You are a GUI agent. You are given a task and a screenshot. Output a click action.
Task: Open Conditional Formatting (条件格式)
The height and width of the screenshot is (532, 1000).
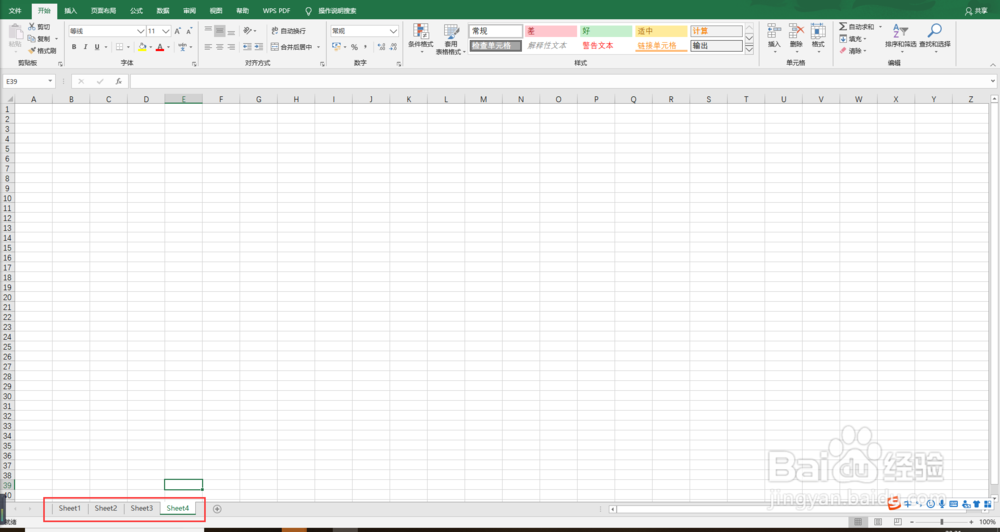[x=421, y=38]
